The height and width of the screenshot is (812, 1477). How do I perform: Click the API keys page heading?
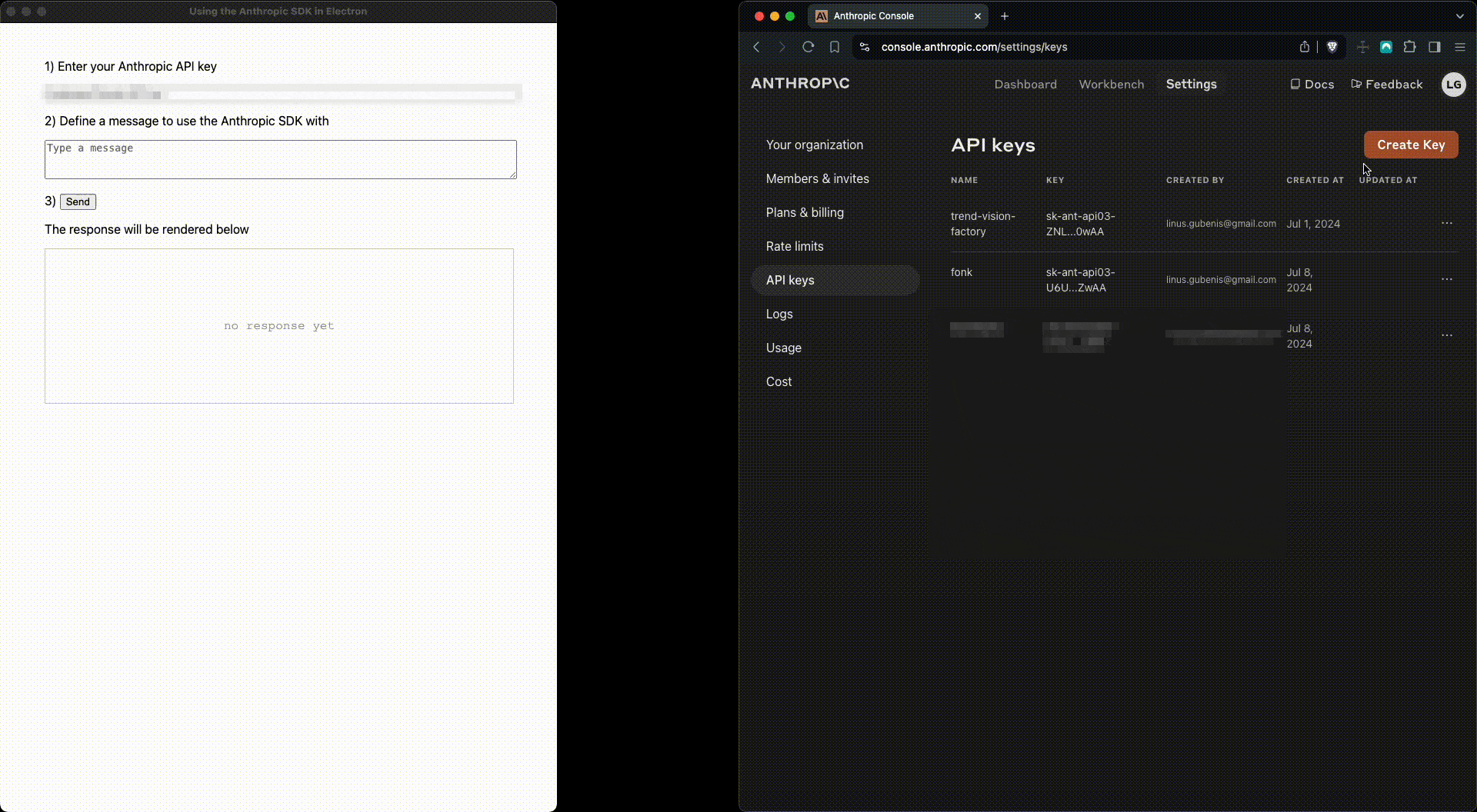[993, 145]
